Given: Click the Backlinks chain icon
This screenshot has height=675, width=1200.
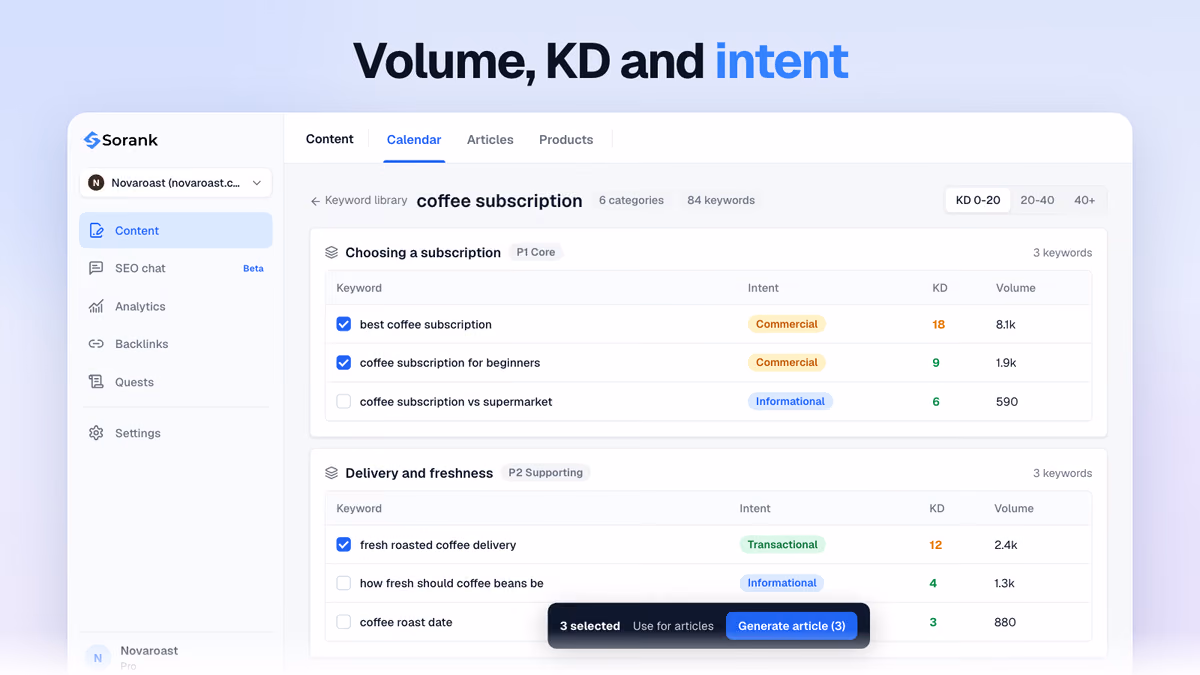Looking at the screenshot, I should 96,344.
